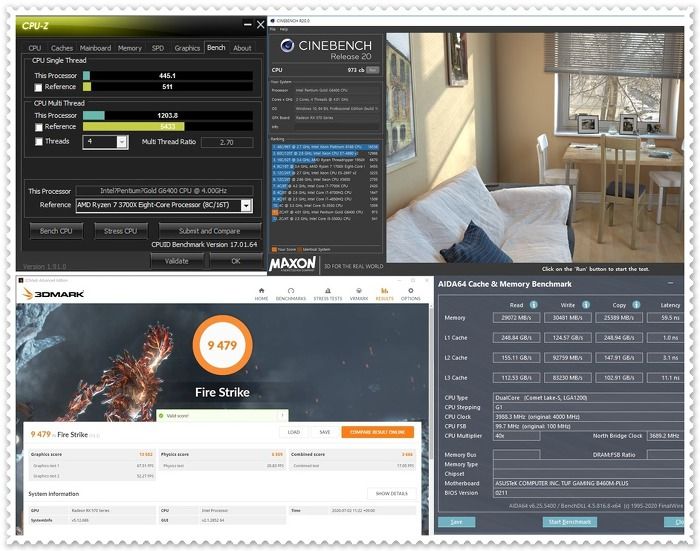
Task: Go to Home in 3DMark
Action: (x=262, y=294)
